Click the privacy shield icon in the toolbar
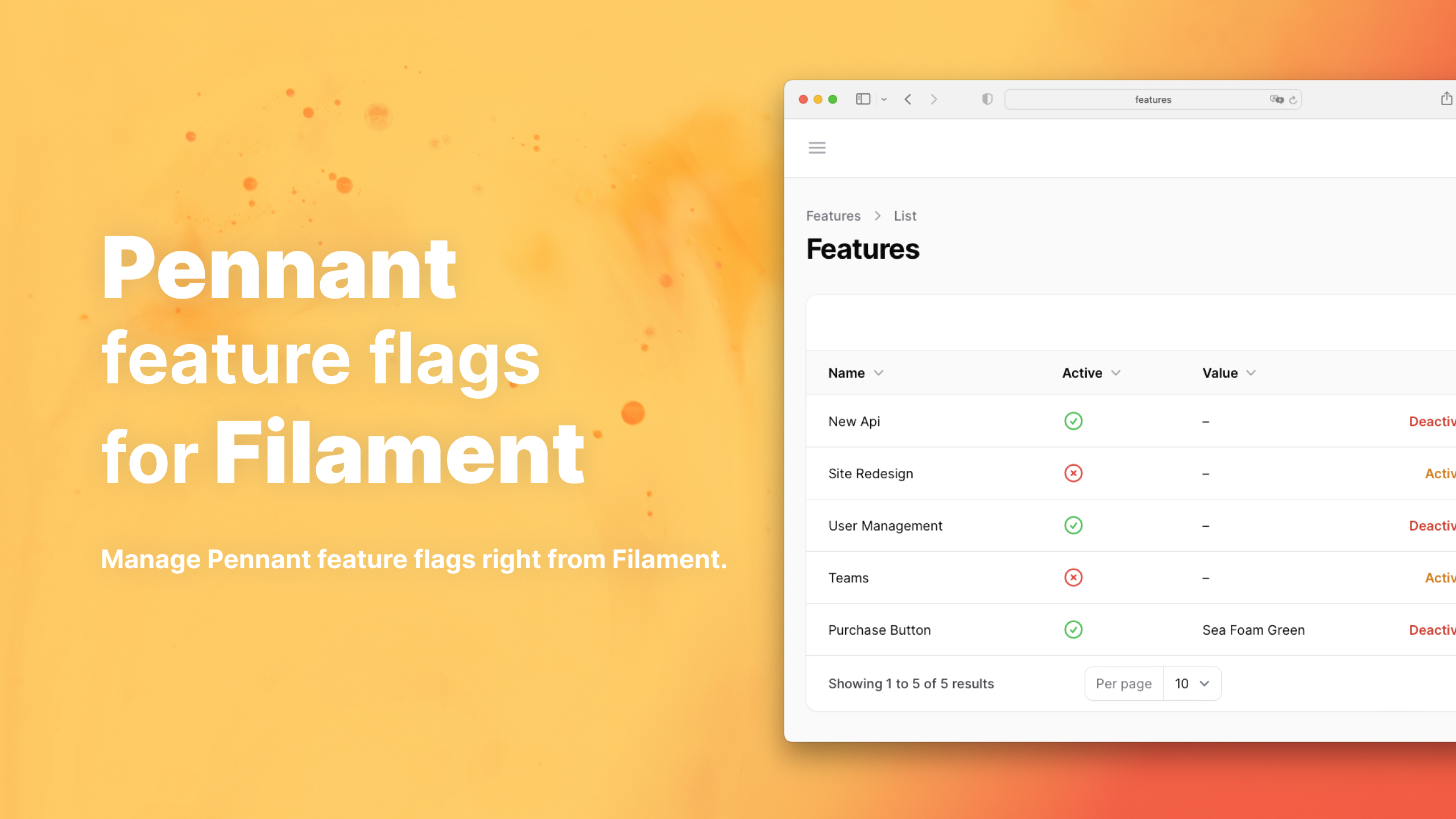Screen dimensions: 1456x819 click(x=987, y=99)
